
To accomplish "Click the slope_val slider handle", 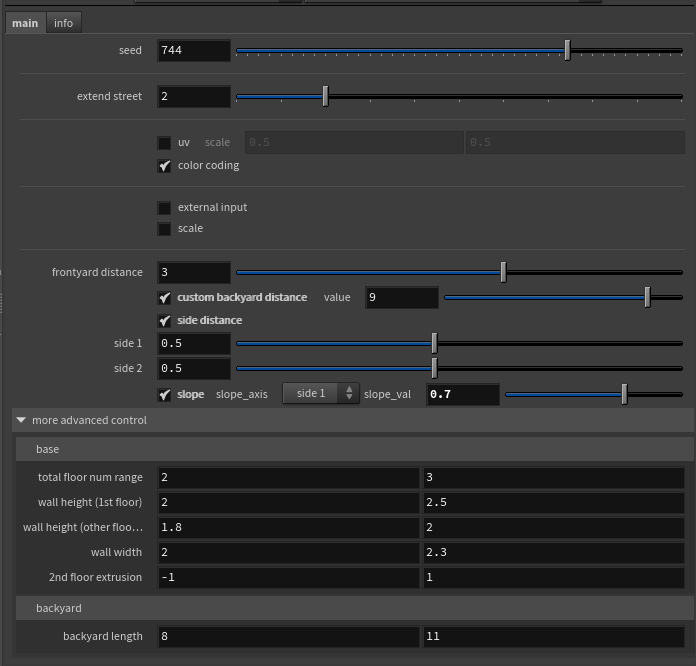I will [625, 394].
